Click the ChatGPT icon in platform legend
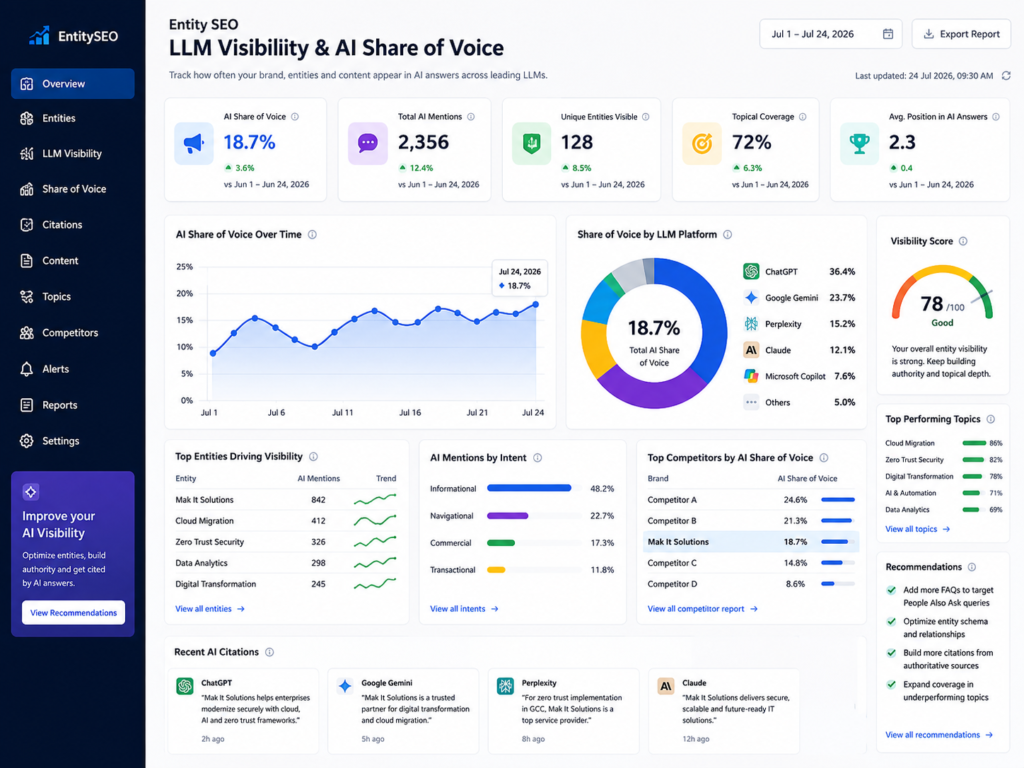Image resolution: width=1024 pixels, height=768 pixels. (x=751, y=271)
